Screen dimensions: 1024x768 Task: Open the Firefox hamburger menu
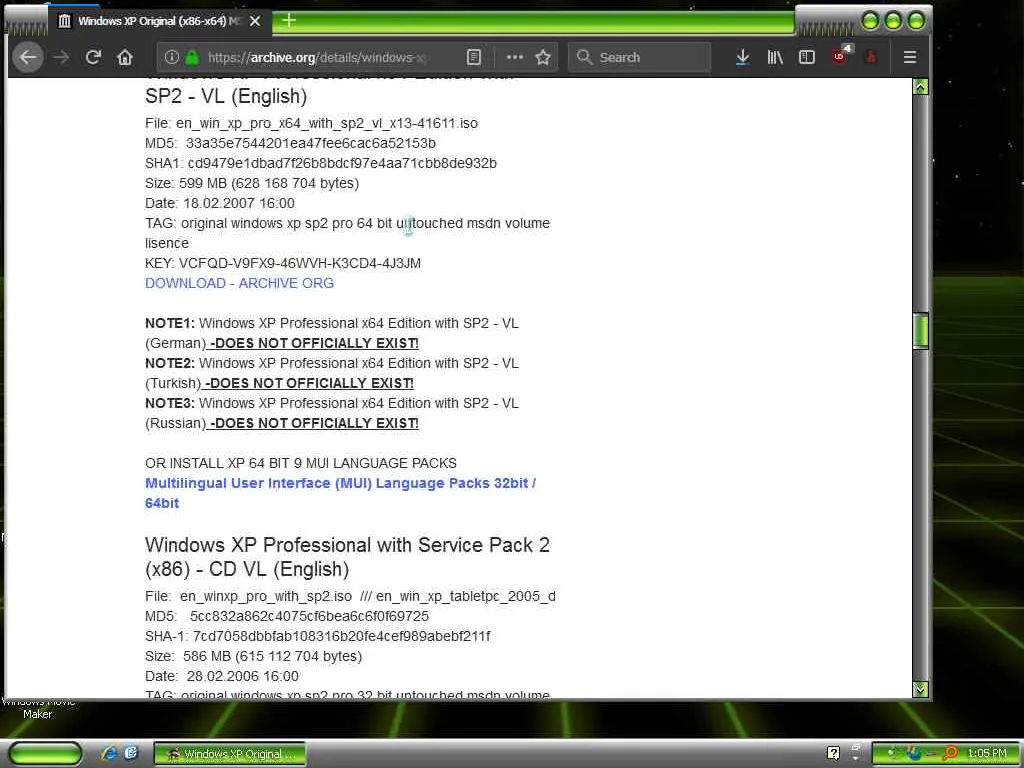click(x=910, y=57)
